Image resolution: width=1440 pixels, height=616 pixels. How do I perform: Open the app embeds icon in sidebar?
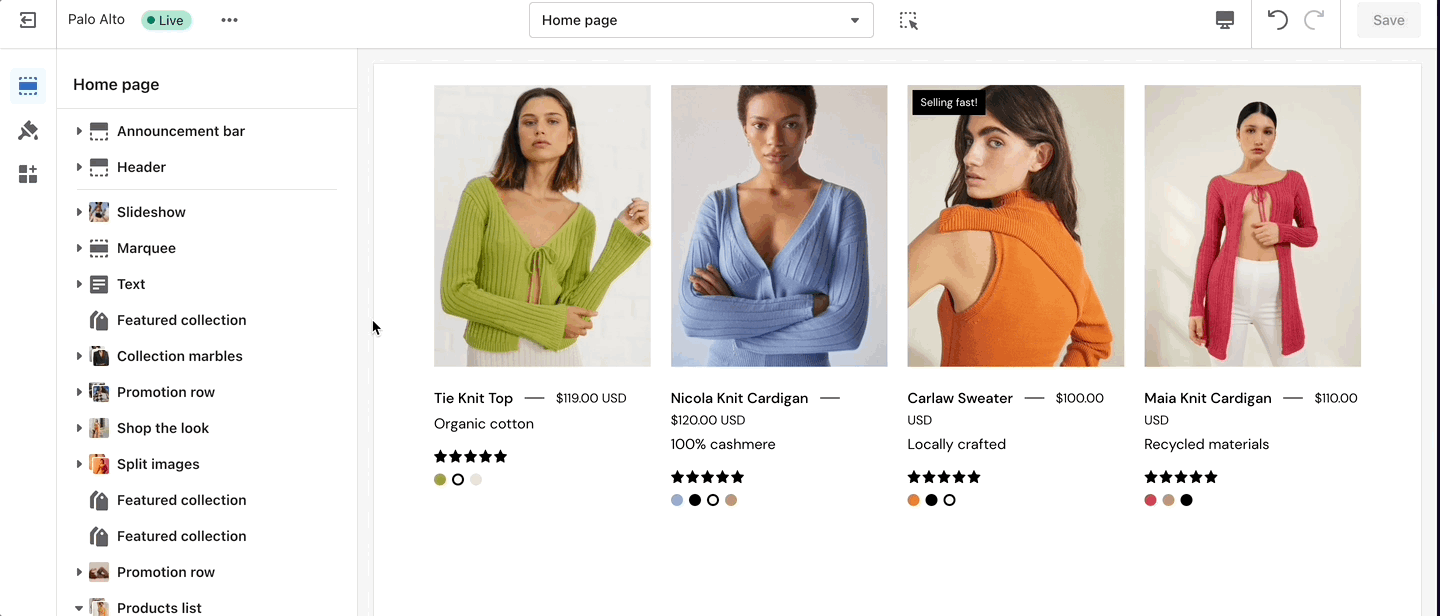click(28, 174)
